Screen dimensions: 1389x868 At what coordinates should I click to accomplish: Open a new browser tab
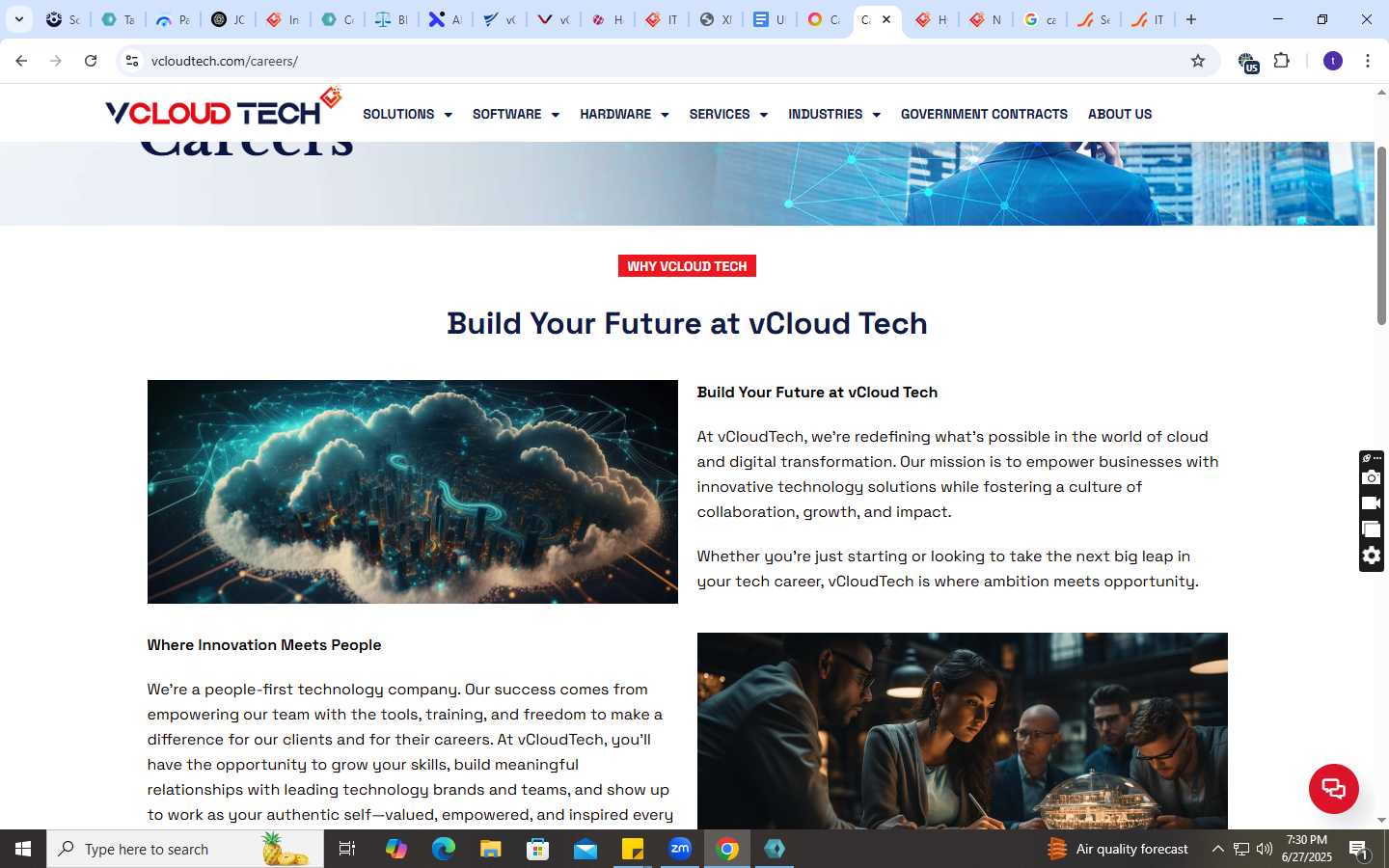(1191, 19)
